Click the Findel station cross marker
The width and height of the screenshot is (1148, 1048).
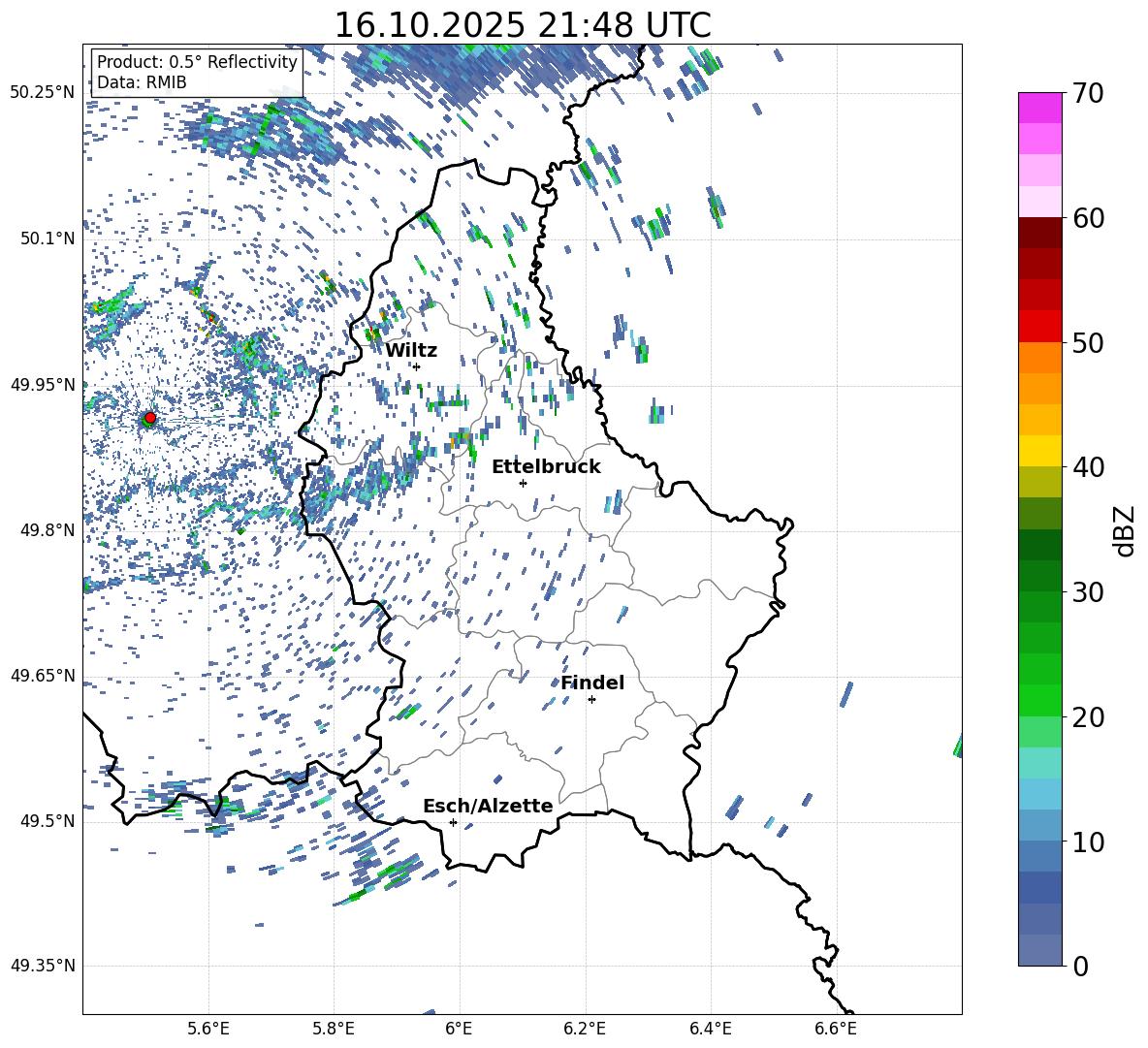click(591, 700)
